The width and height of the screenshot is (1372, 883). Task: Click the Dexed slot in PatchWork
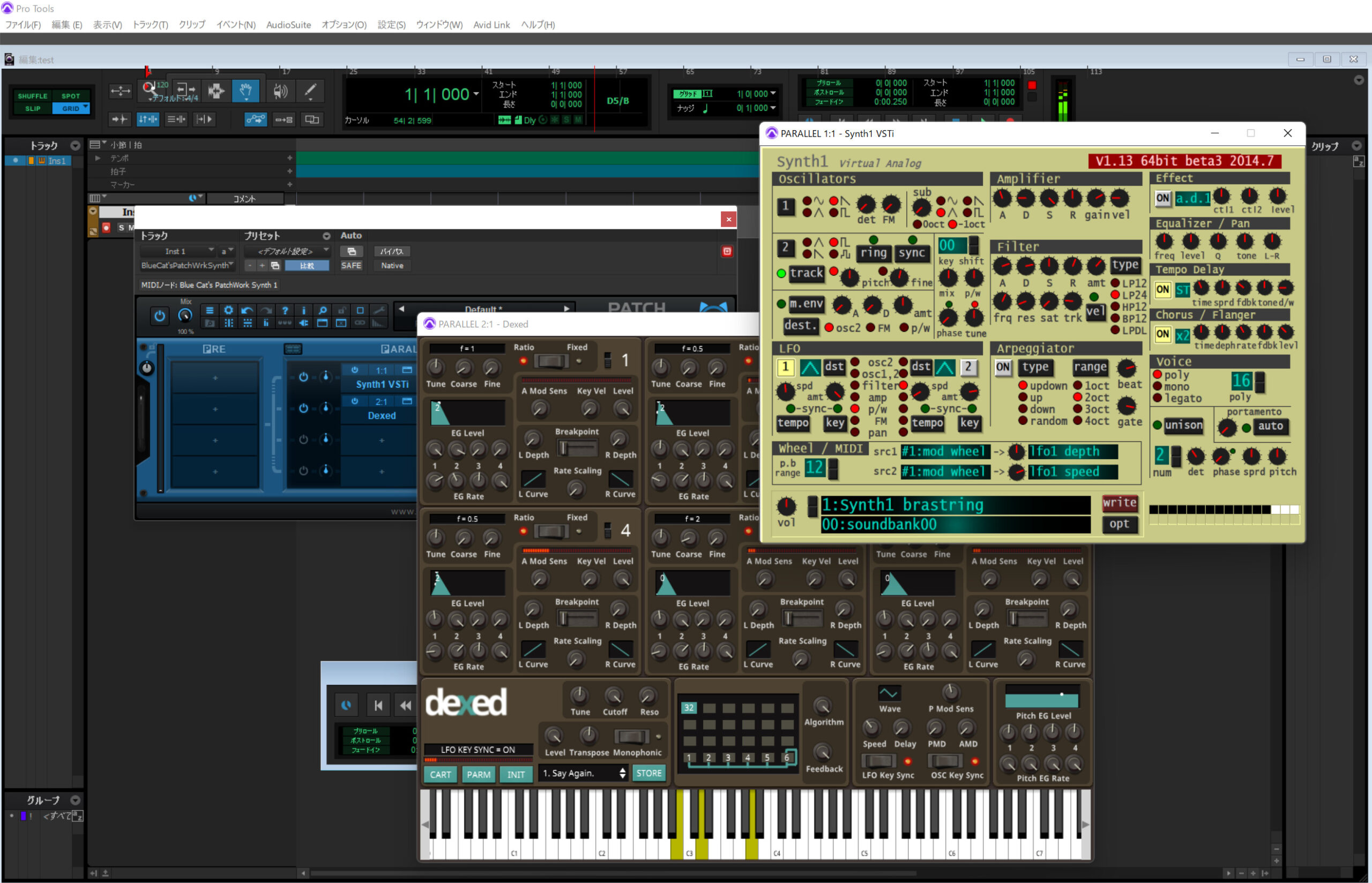tap(382, 416)
